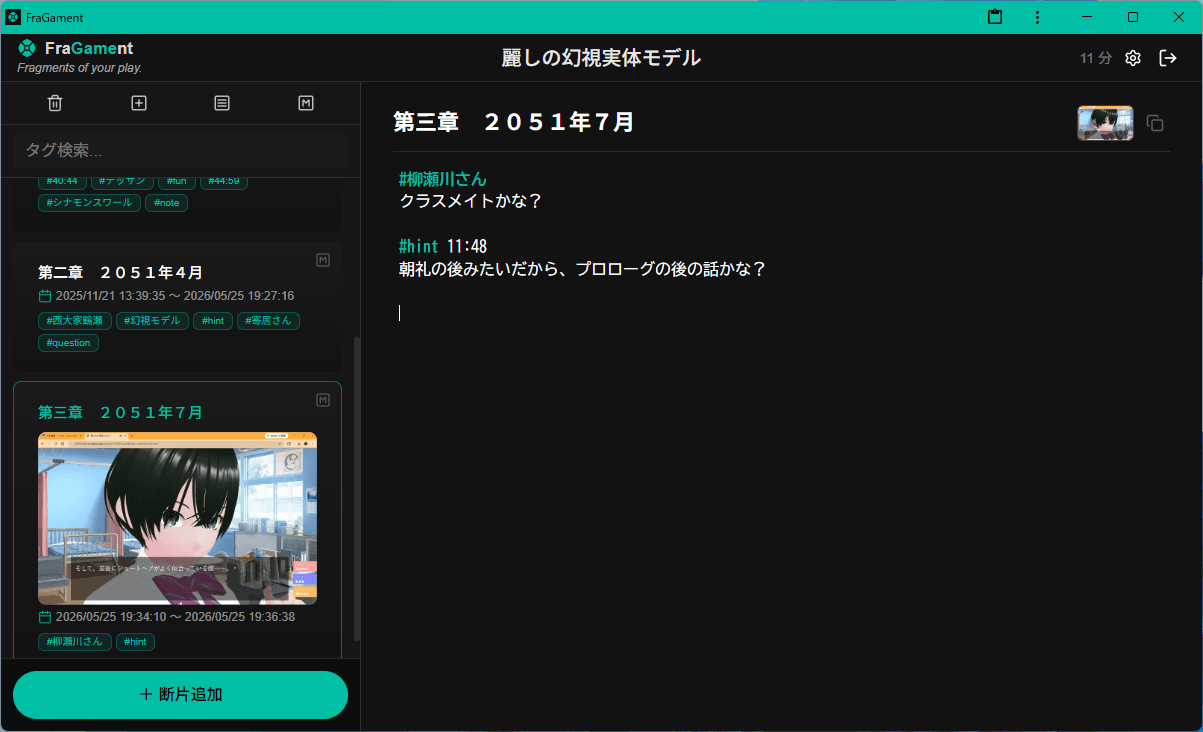The width and height of the screenshot is (1203, 732).
Task: Click the クラスメイトかな？ line
Action: pos(470,201)
